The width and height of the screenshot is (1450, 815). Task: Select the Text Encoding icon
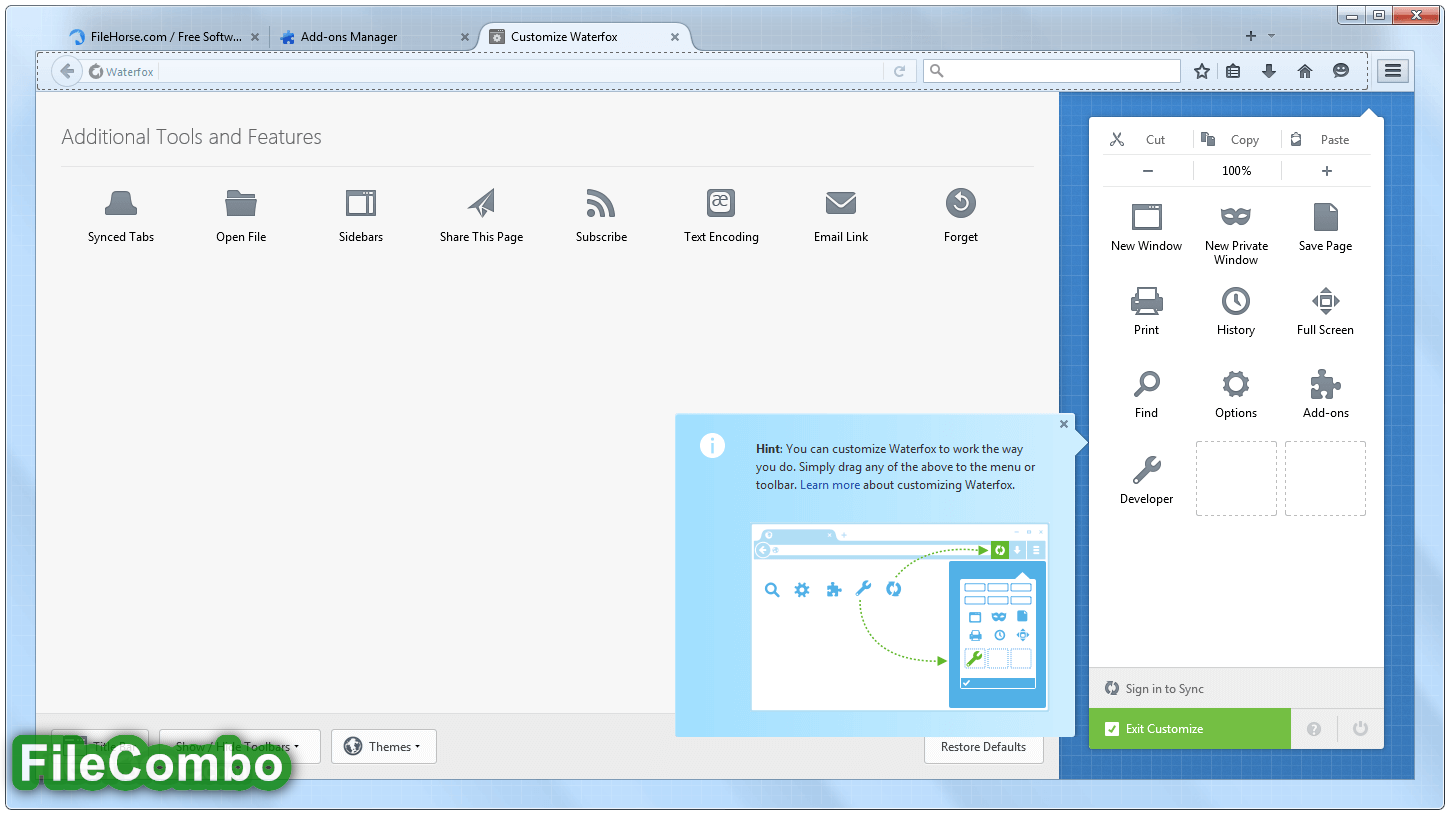click(721, 203)
